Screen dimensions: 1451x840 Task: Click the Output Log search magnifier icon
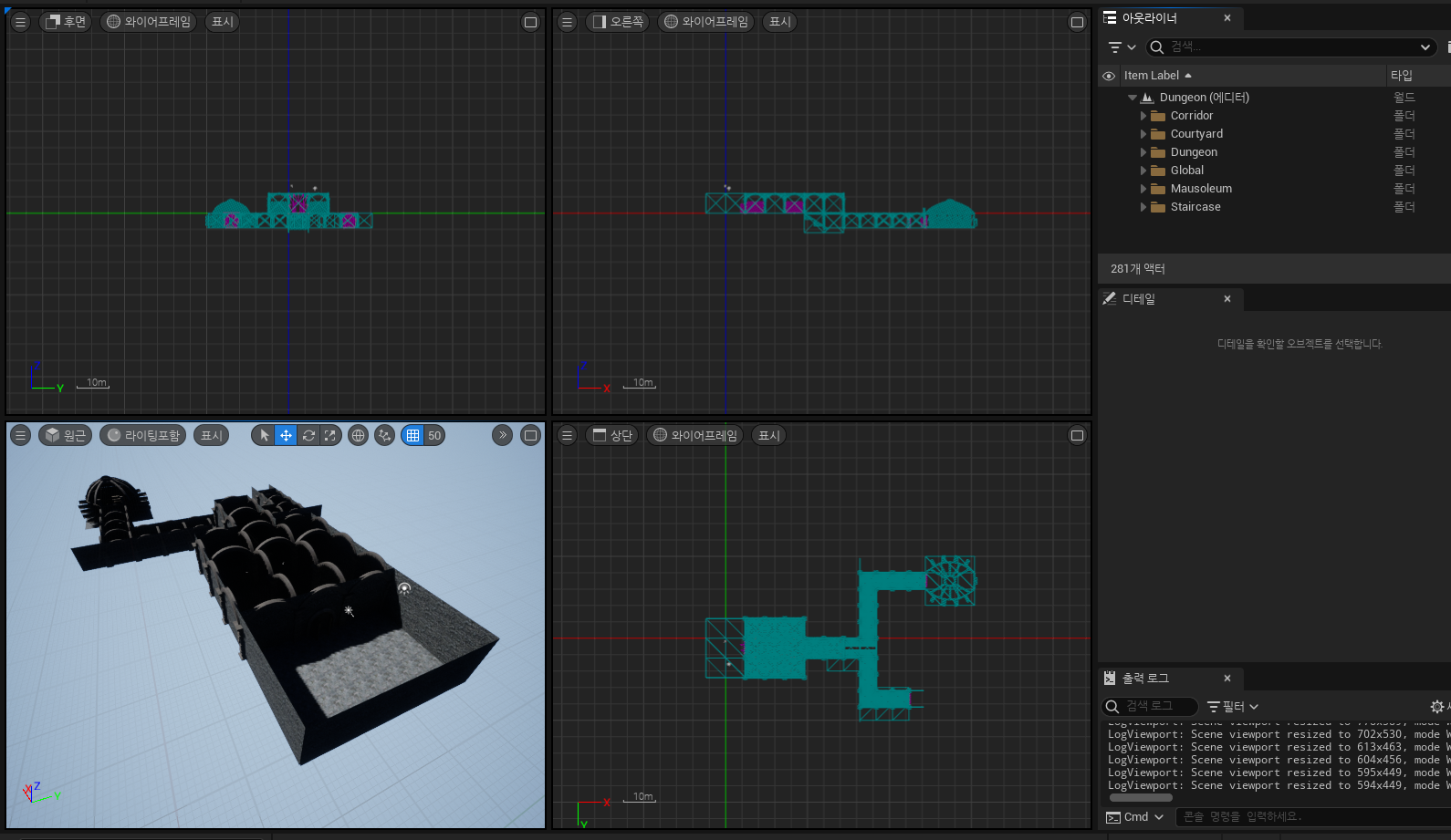[1112, 707]
